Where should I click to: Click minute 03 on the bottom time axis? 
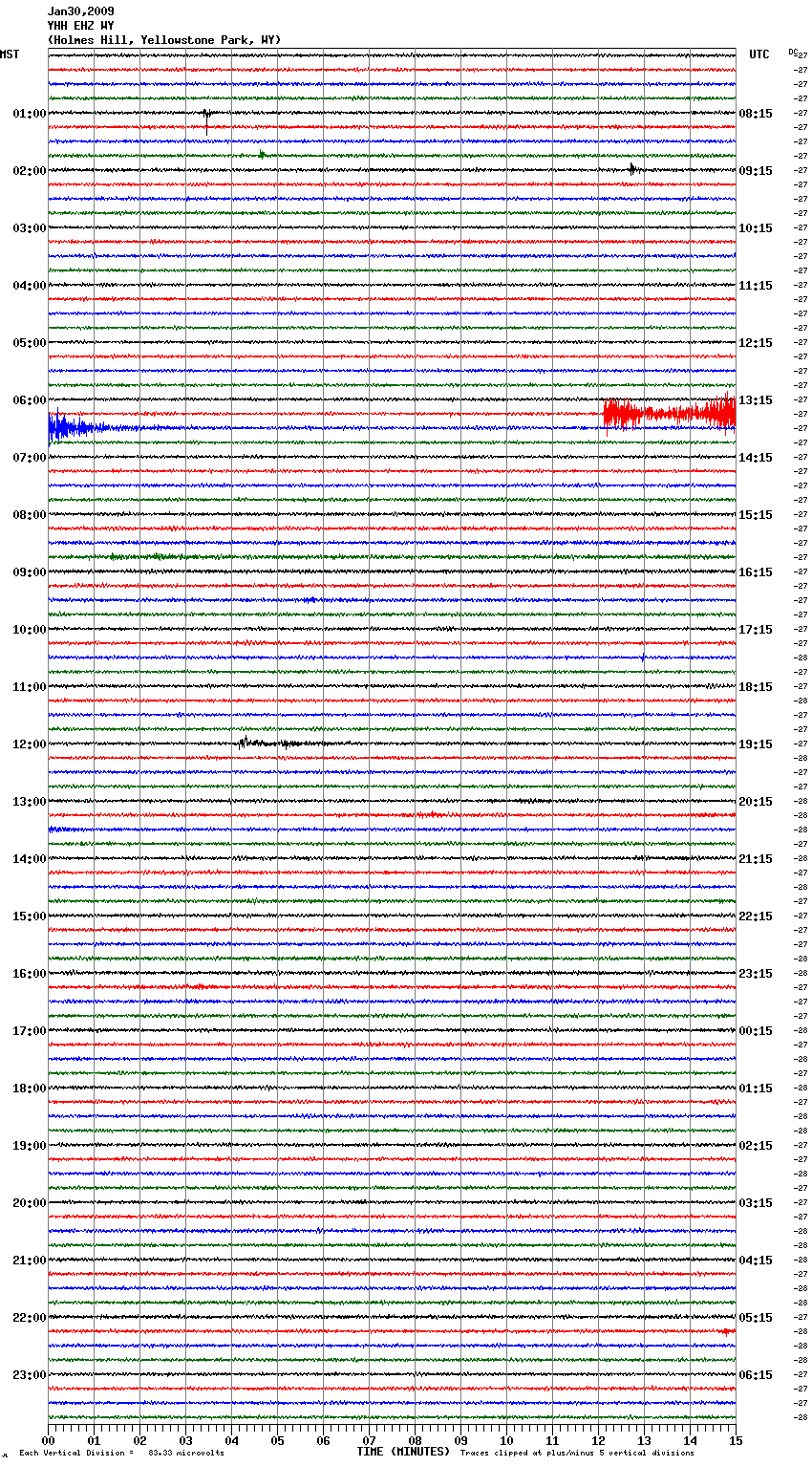pyautogui.click(x=185, y=1441)
